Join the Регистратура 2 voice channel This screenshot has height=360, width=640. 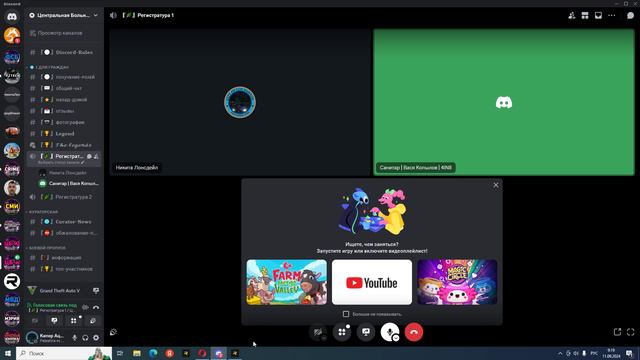point(63,197)
